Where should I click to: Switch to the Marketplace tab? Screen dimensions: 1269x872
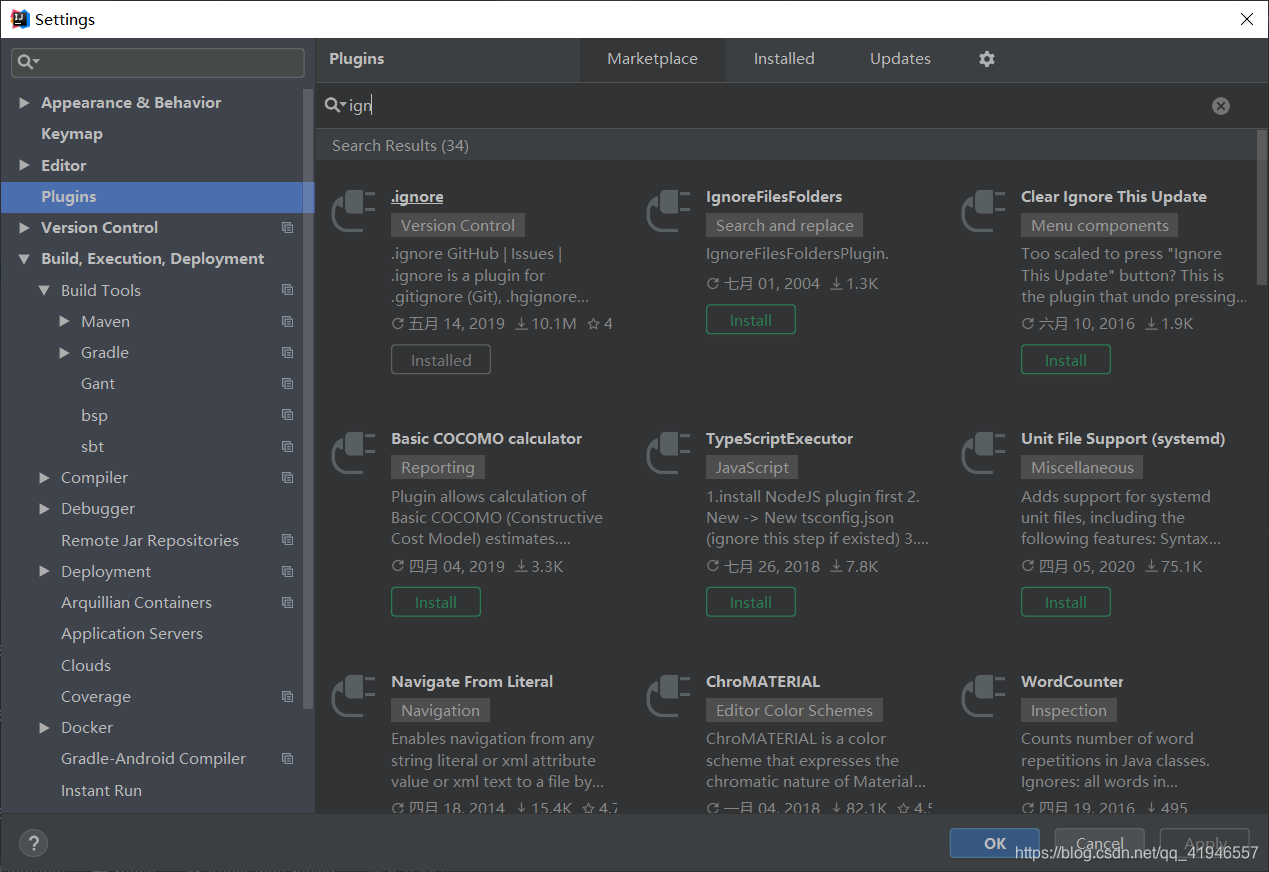pyautogui.click(x=652, y=59)
